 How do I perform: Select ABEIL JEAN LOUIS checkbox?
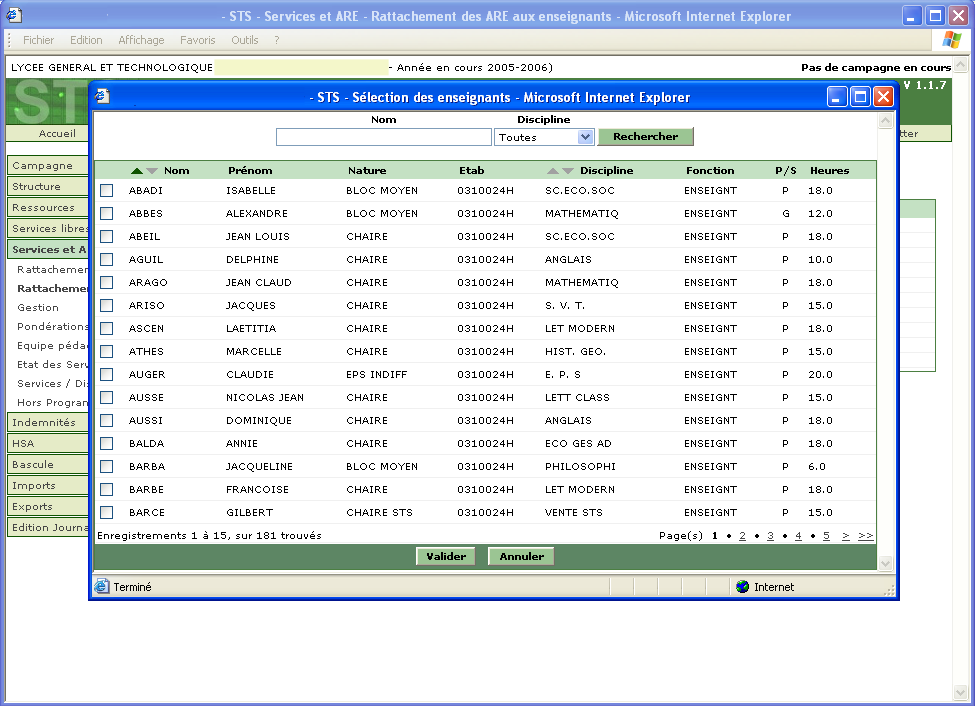click(107, 236)
